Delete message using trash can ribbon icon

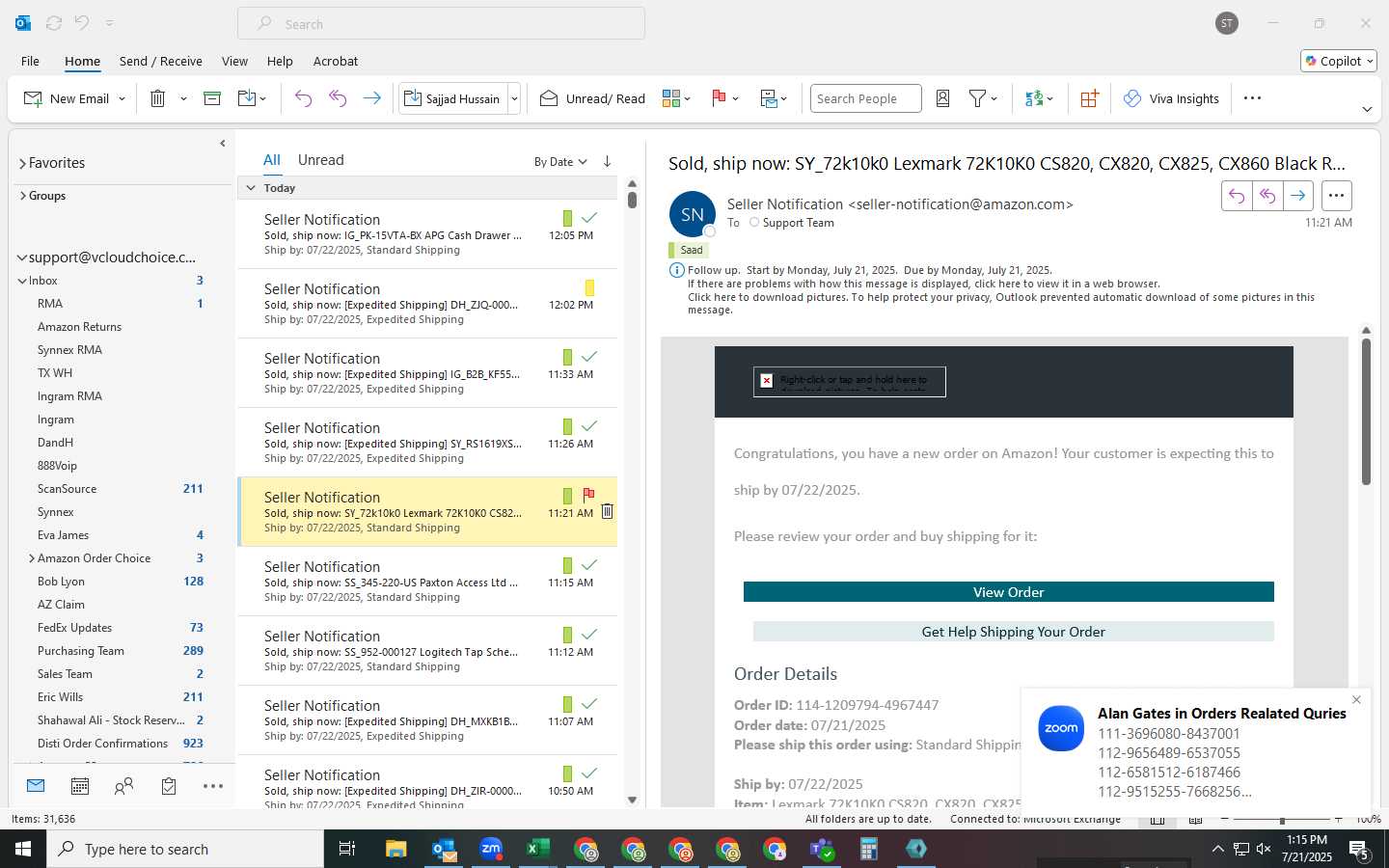(158, 98)
